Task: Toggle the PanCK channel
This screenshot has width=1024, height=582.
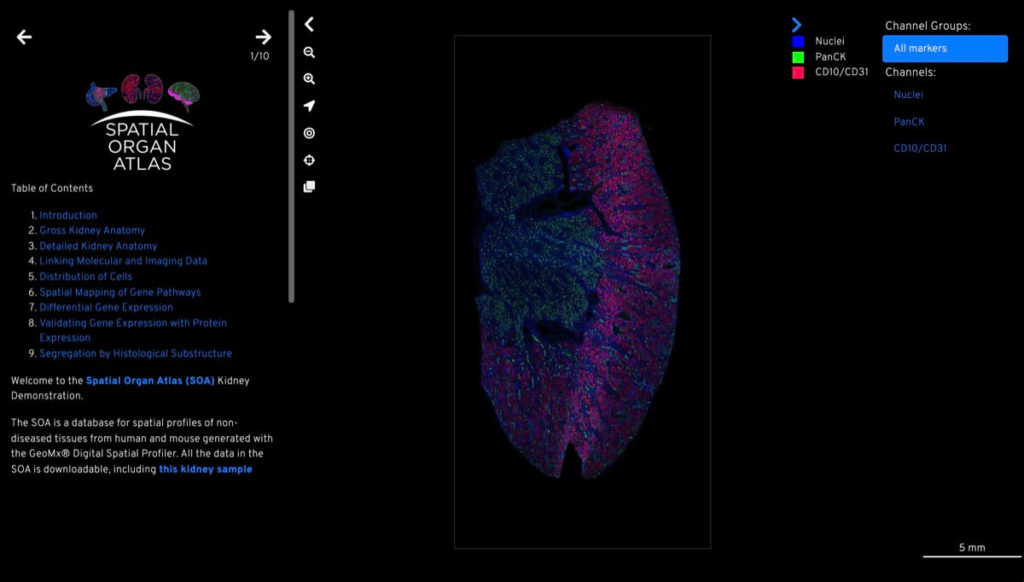Action: click(x=908, y=122)
